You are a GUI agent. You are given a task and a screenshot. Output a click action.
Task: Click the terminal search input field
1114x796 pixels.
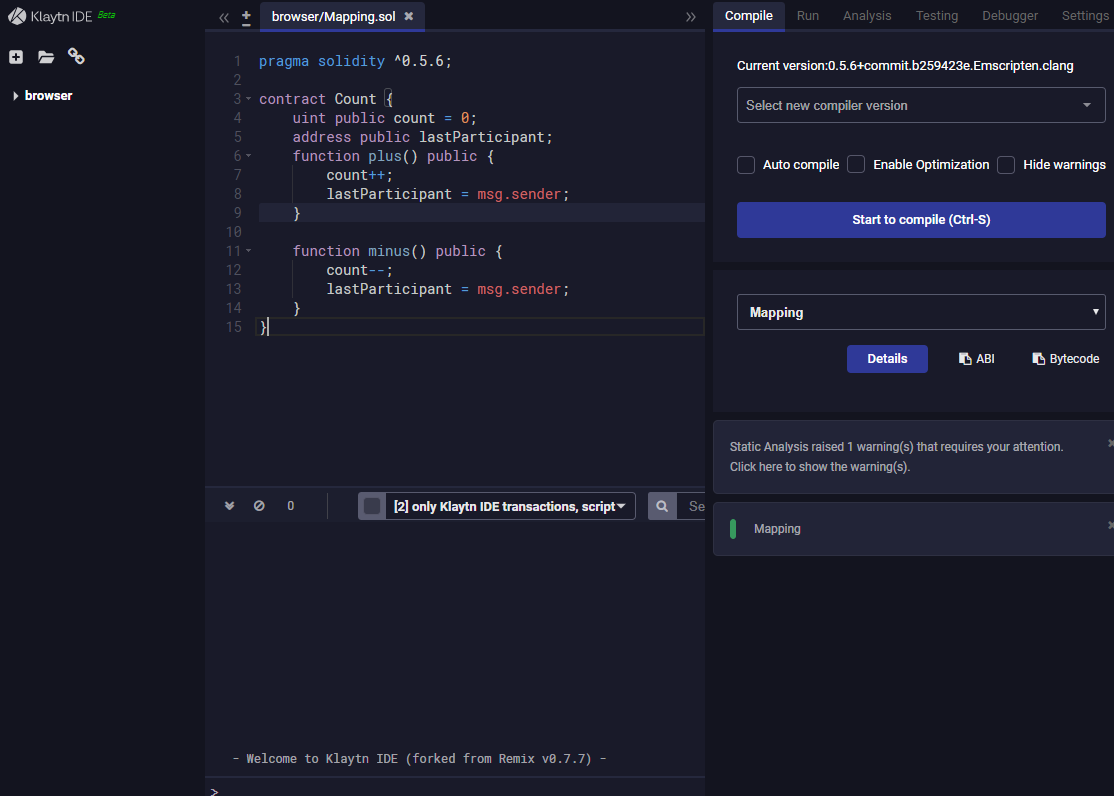point(691,506)
